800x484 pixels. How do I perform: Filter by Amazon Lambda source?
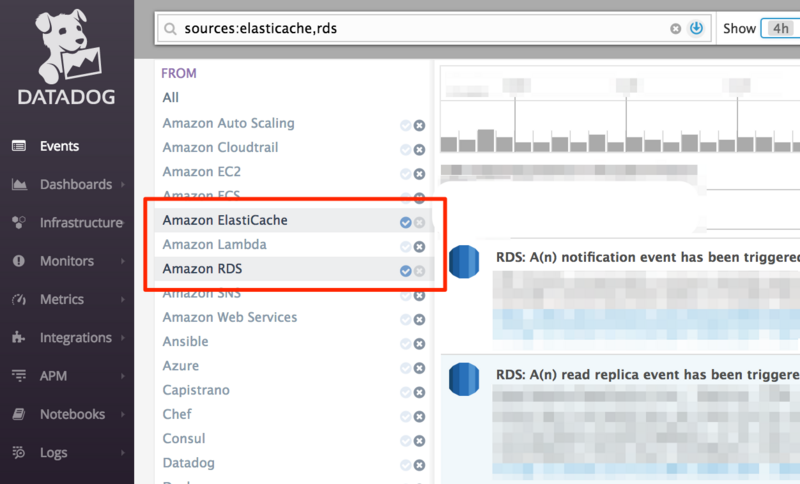click(x=214, y=244)
